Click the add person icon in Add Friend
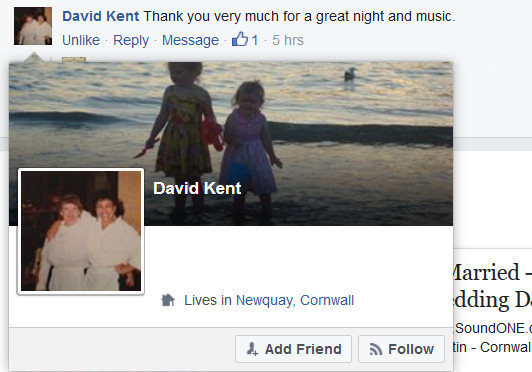This screenshot has height=372, width=532. click(252, 349)
